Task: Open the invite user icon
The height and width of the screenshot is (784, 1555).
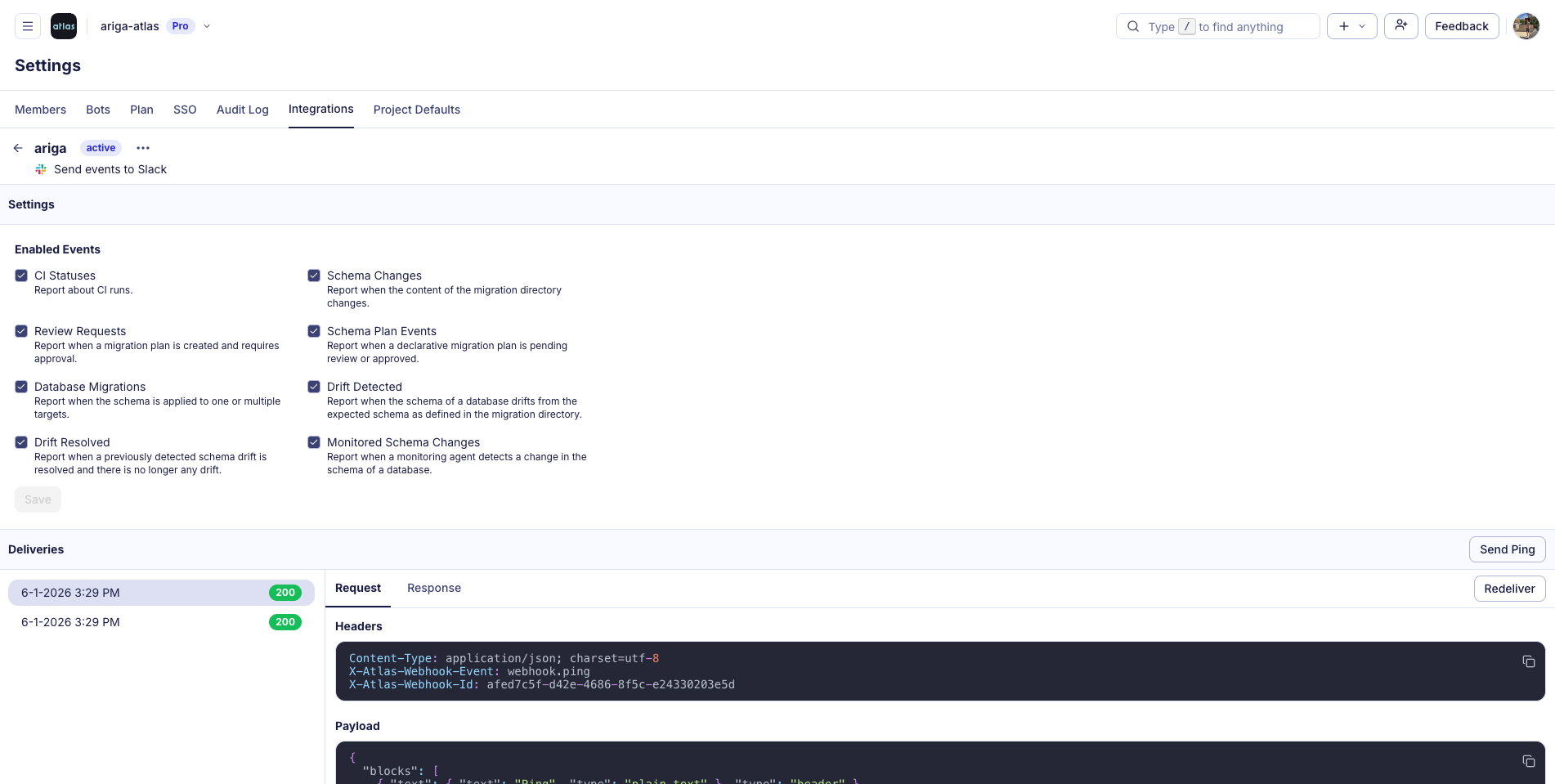Action: pyautogui.click(x=1400, y=25)
